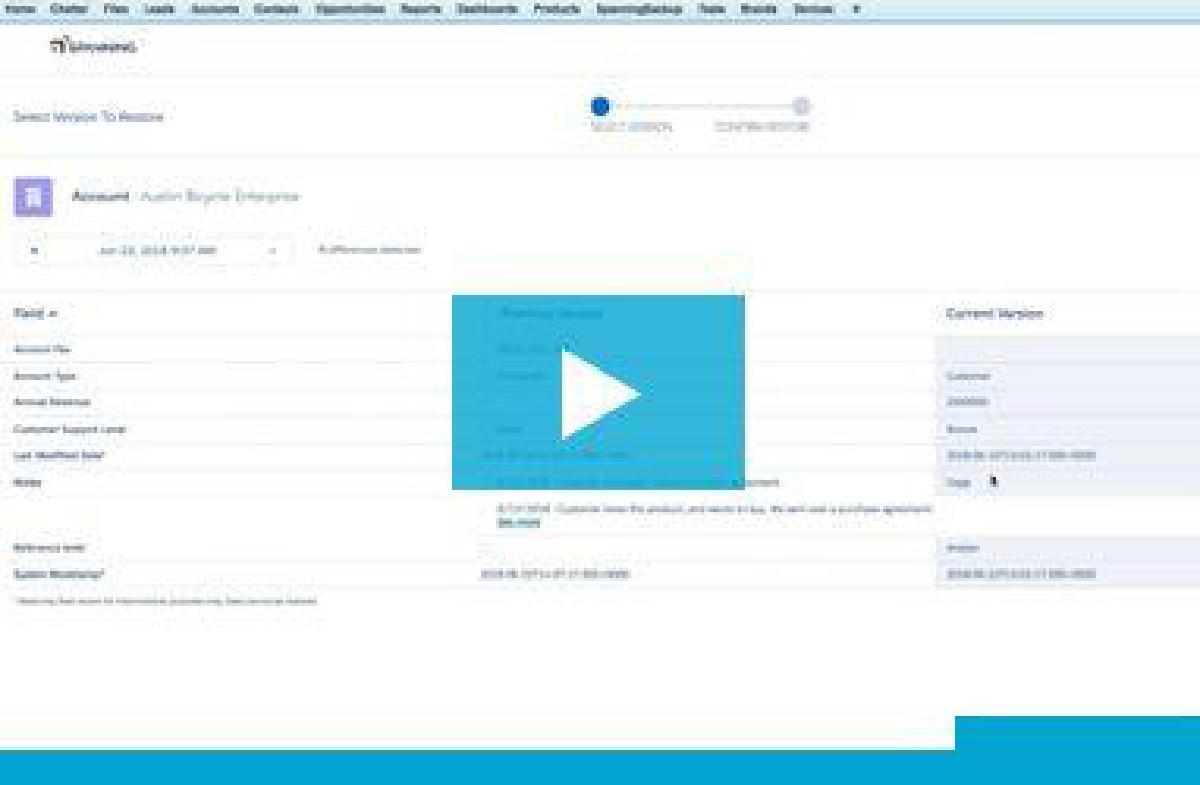This screenshot has width=1200, height=785.
Task: Click the Current Version column header
Action: tap(994, 314)
